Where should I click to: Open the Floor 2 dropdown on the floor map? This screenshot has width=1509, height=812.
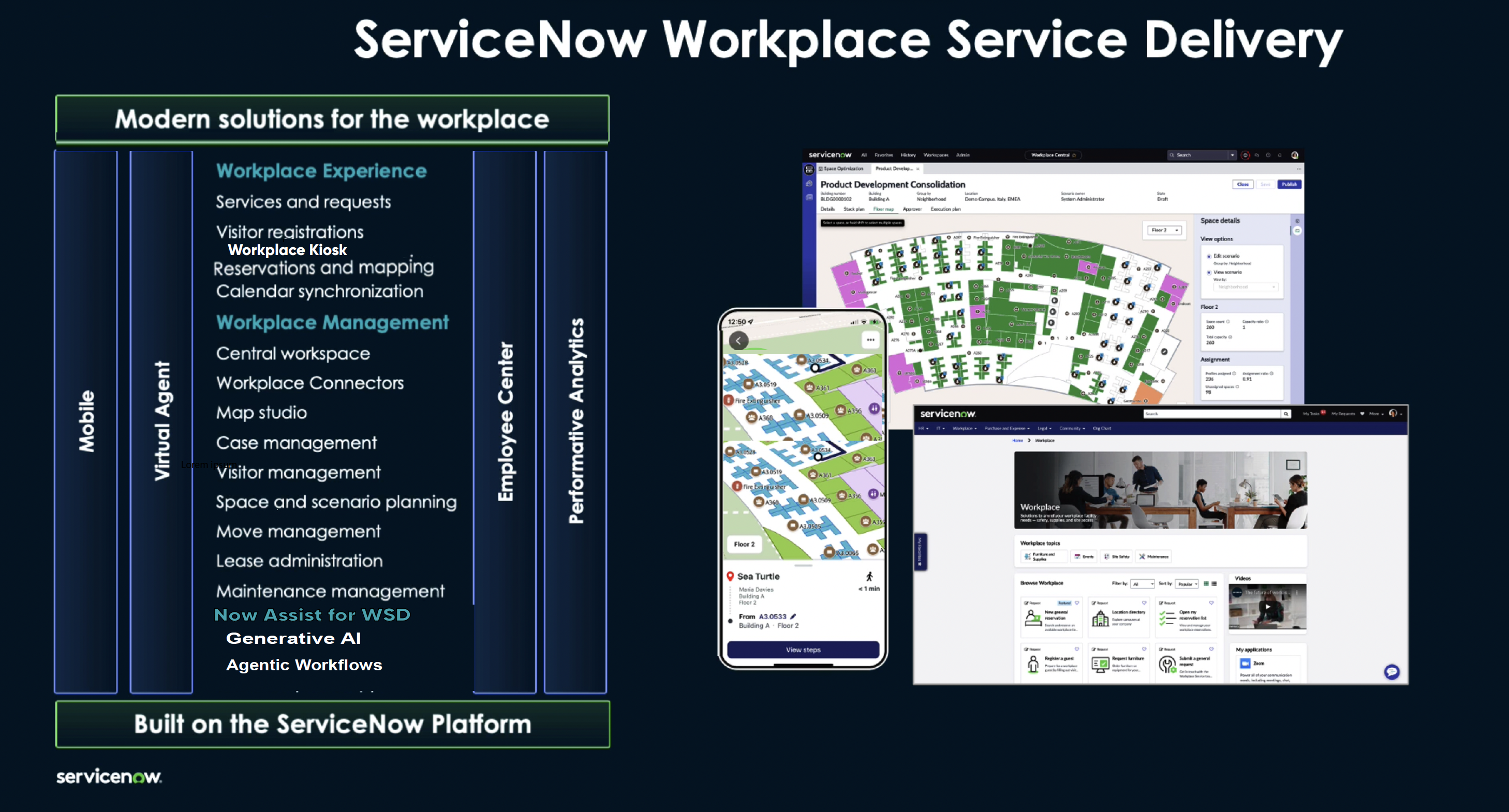[1164, 230]
